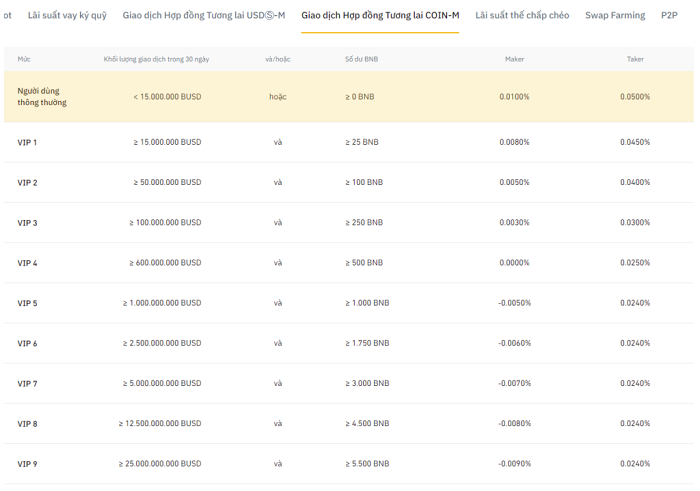Viewport: 700px width, 491px height.
Task: Click the ≥ 1.000.000.000 BUSD volume cell
Action: pos(162,303)
